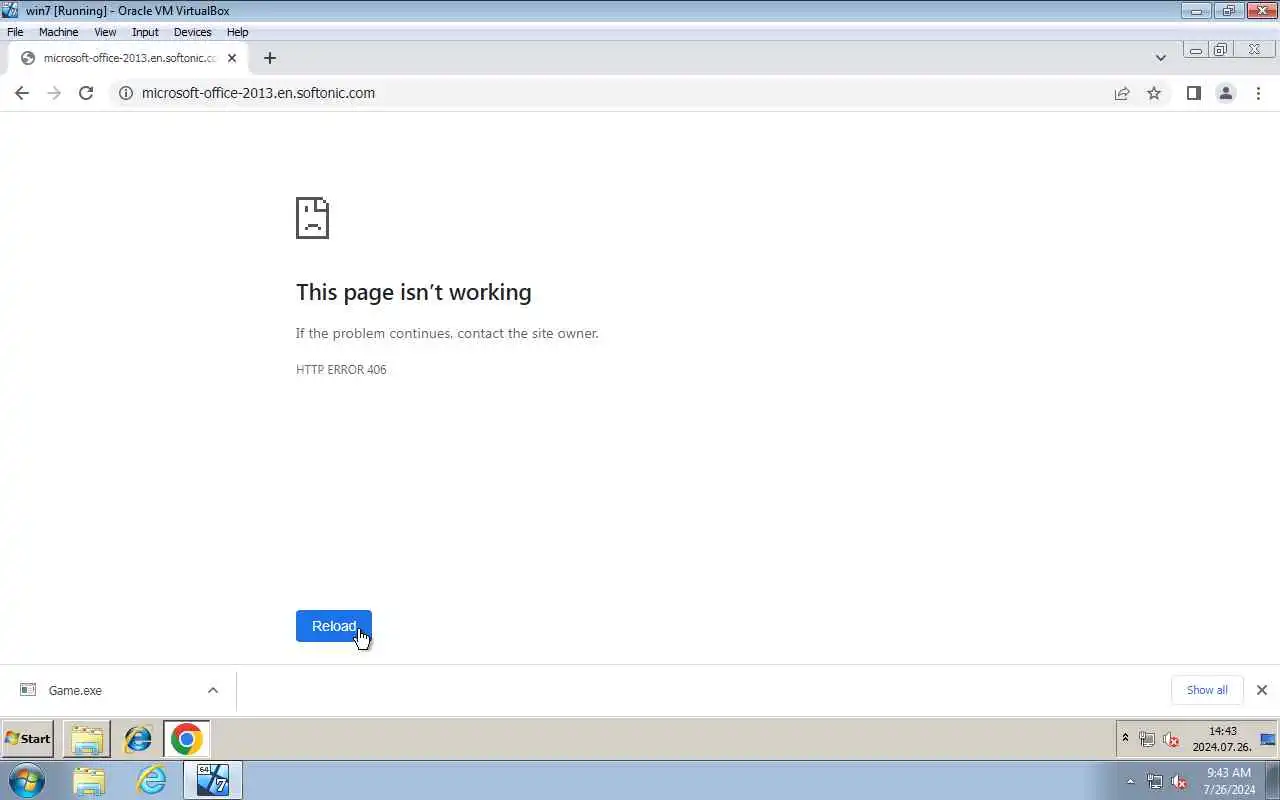Open VirtualBox View menu

click(x=105, y=32)
